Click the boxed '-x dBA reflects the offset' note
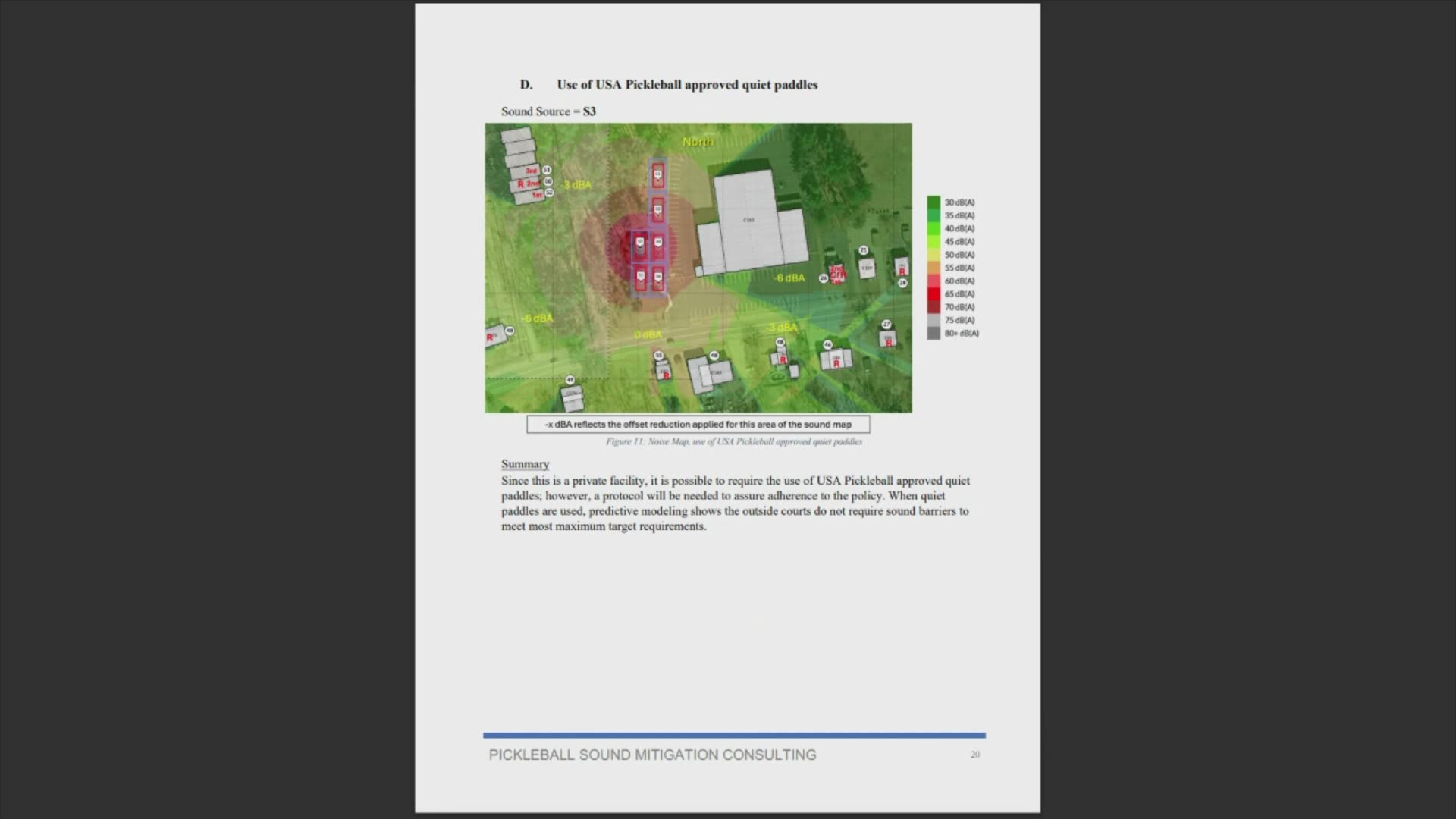 (x=698, y=425)
